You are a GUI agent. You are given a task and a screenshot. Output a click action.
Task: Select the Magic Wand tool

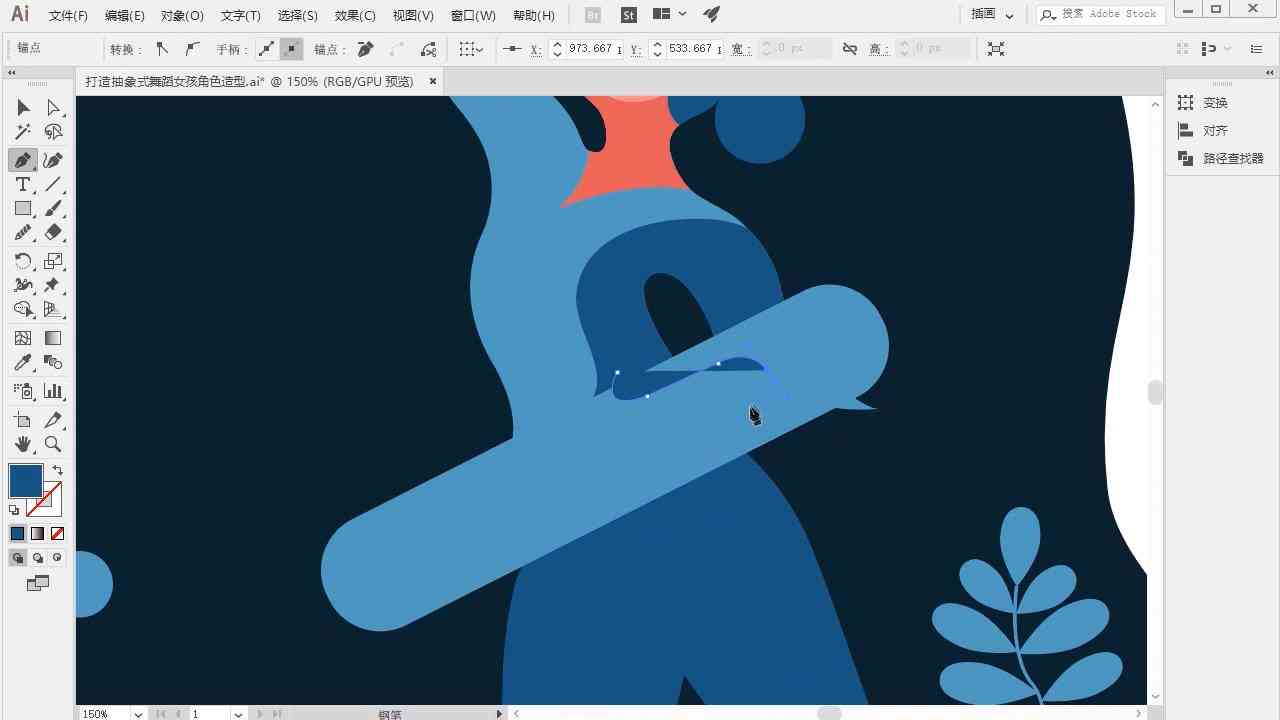click(x=23, y=132)
